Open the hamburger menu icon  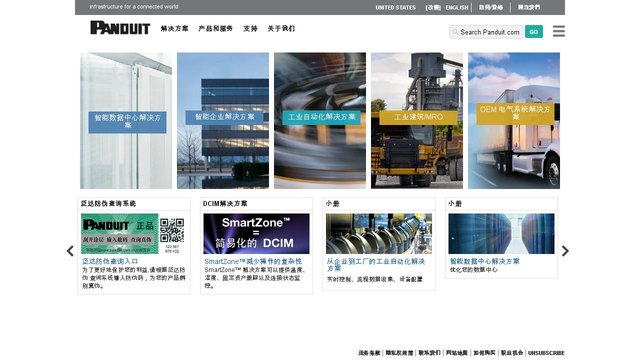[x=558, y=31]
